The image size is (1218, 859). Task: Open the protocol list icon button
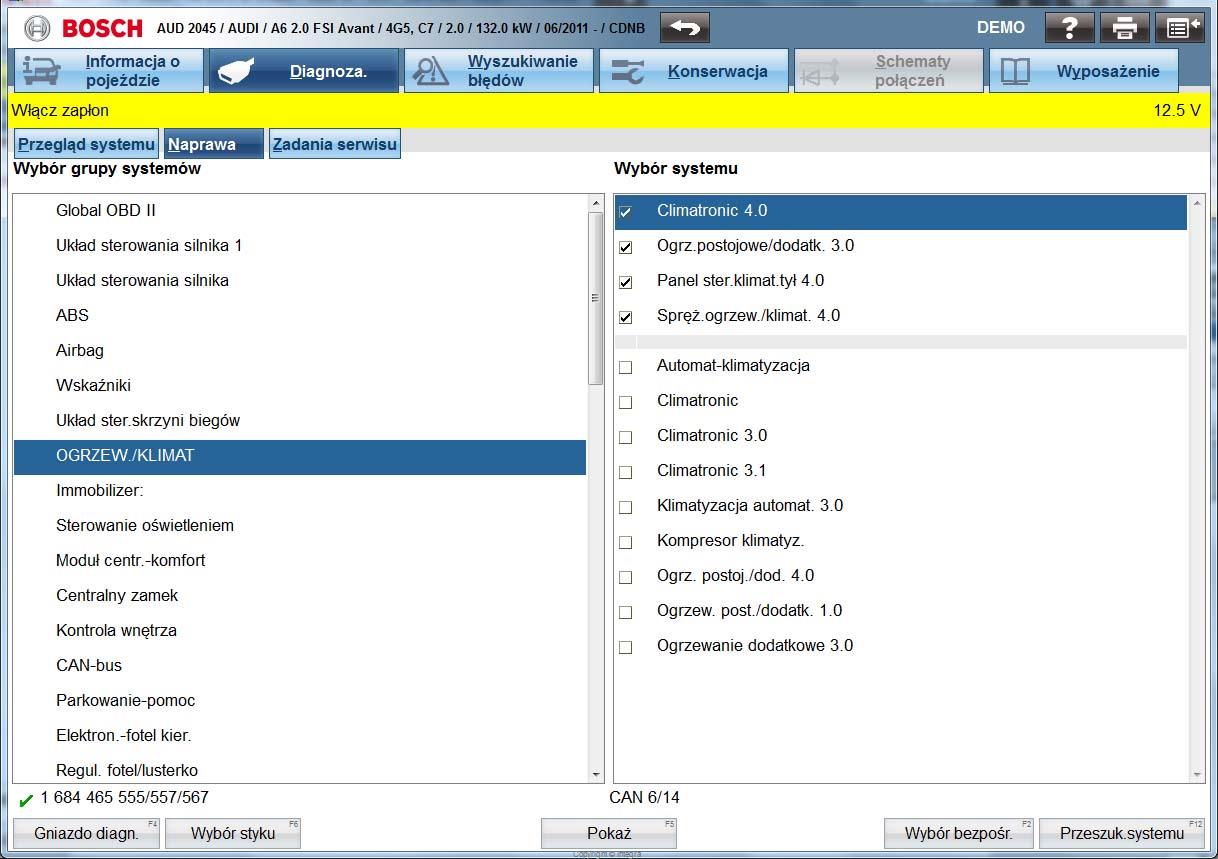[1179, 27]
